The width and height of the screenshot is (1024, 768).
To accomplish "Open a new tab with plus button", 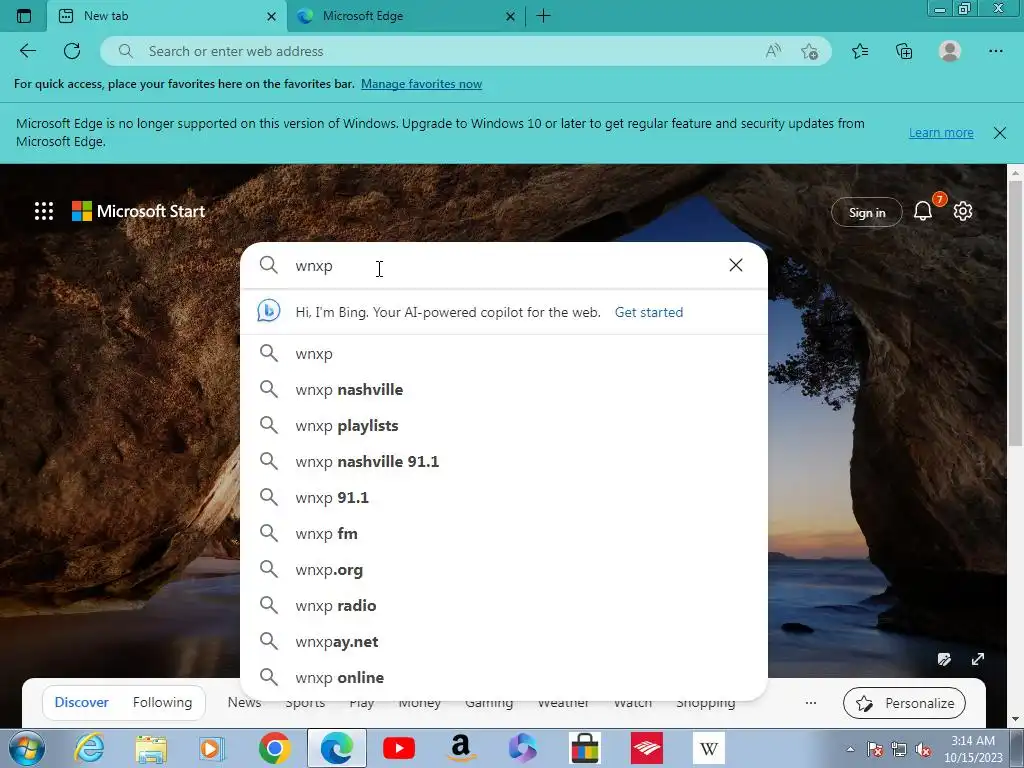I will point(543,16).
